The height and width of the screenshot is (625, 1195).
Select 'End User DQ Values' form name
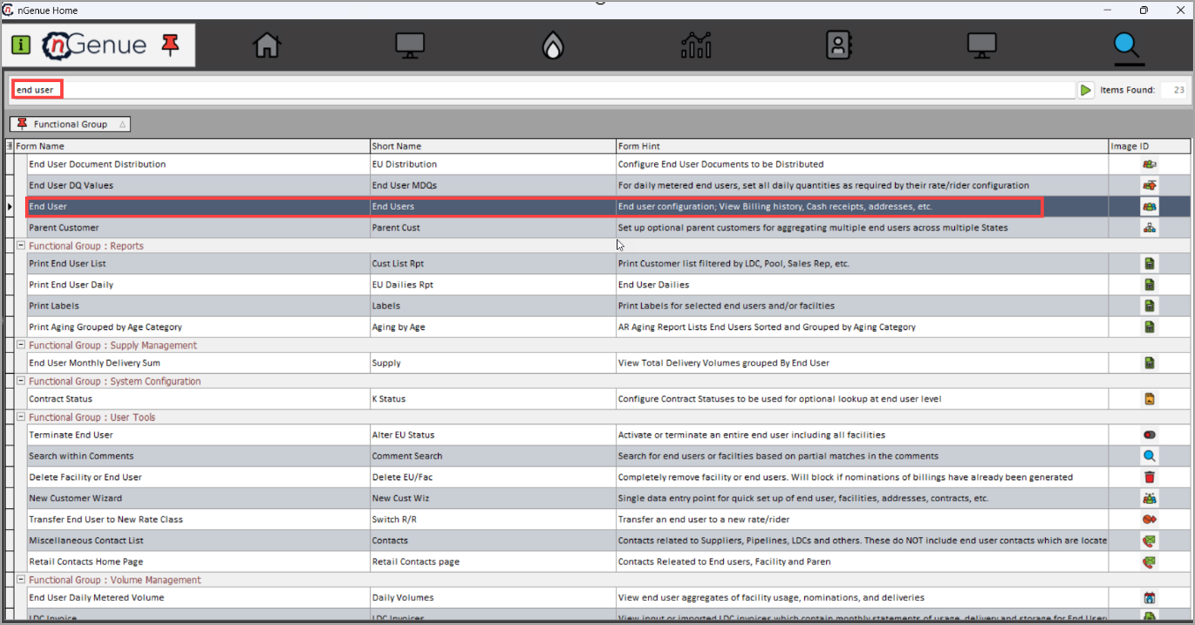(71, 185)
